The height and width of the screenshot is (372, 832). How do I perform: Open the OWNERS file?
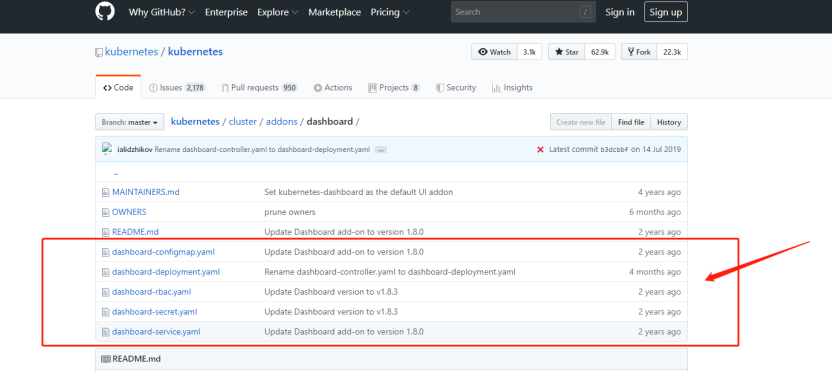pos(129,212)
